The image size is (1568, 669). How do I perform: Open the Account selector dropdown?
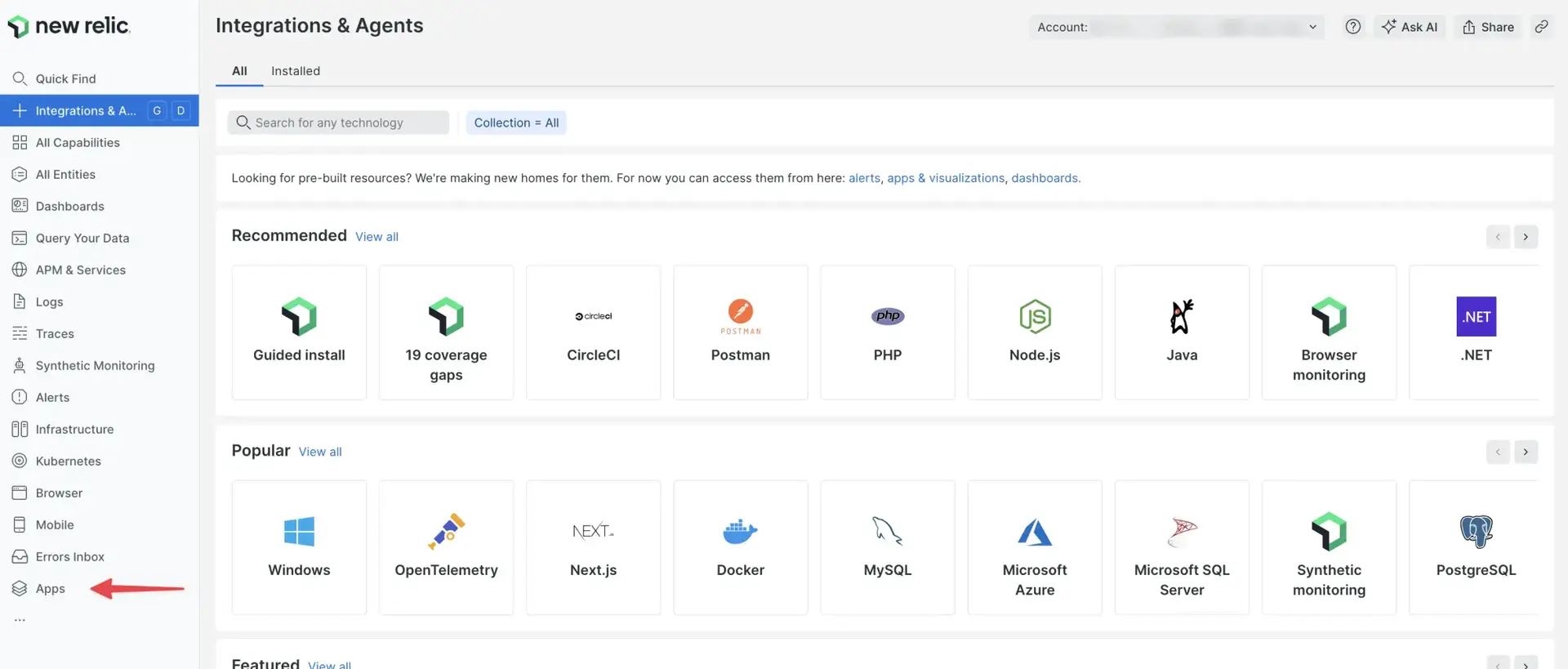click(x=1176, y=27)
